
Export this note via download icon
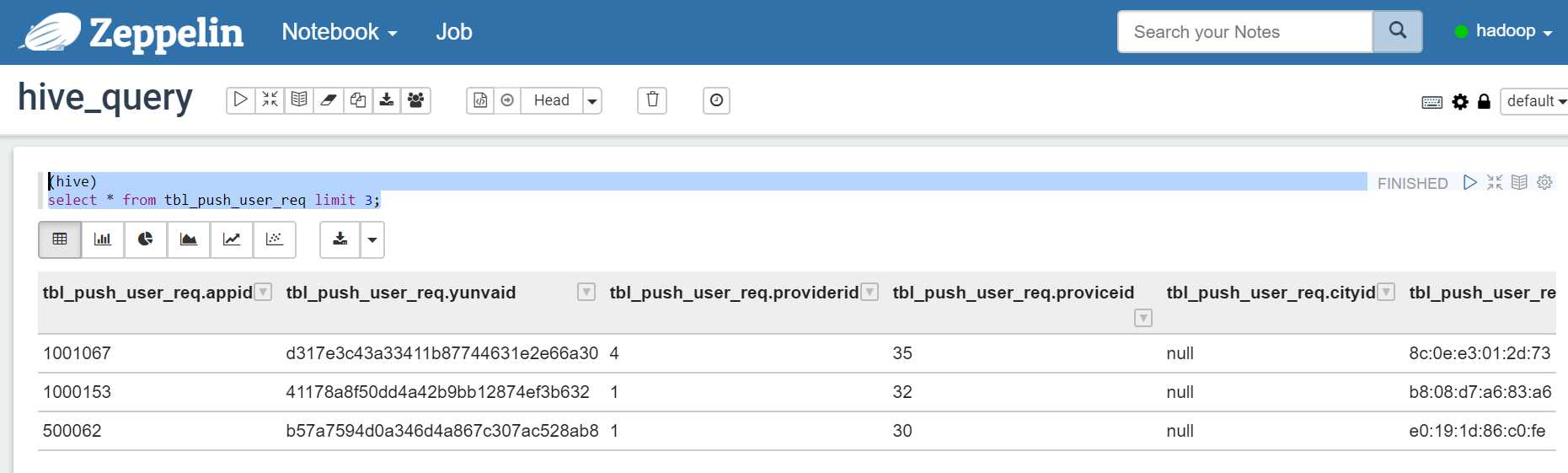[387, 100]
